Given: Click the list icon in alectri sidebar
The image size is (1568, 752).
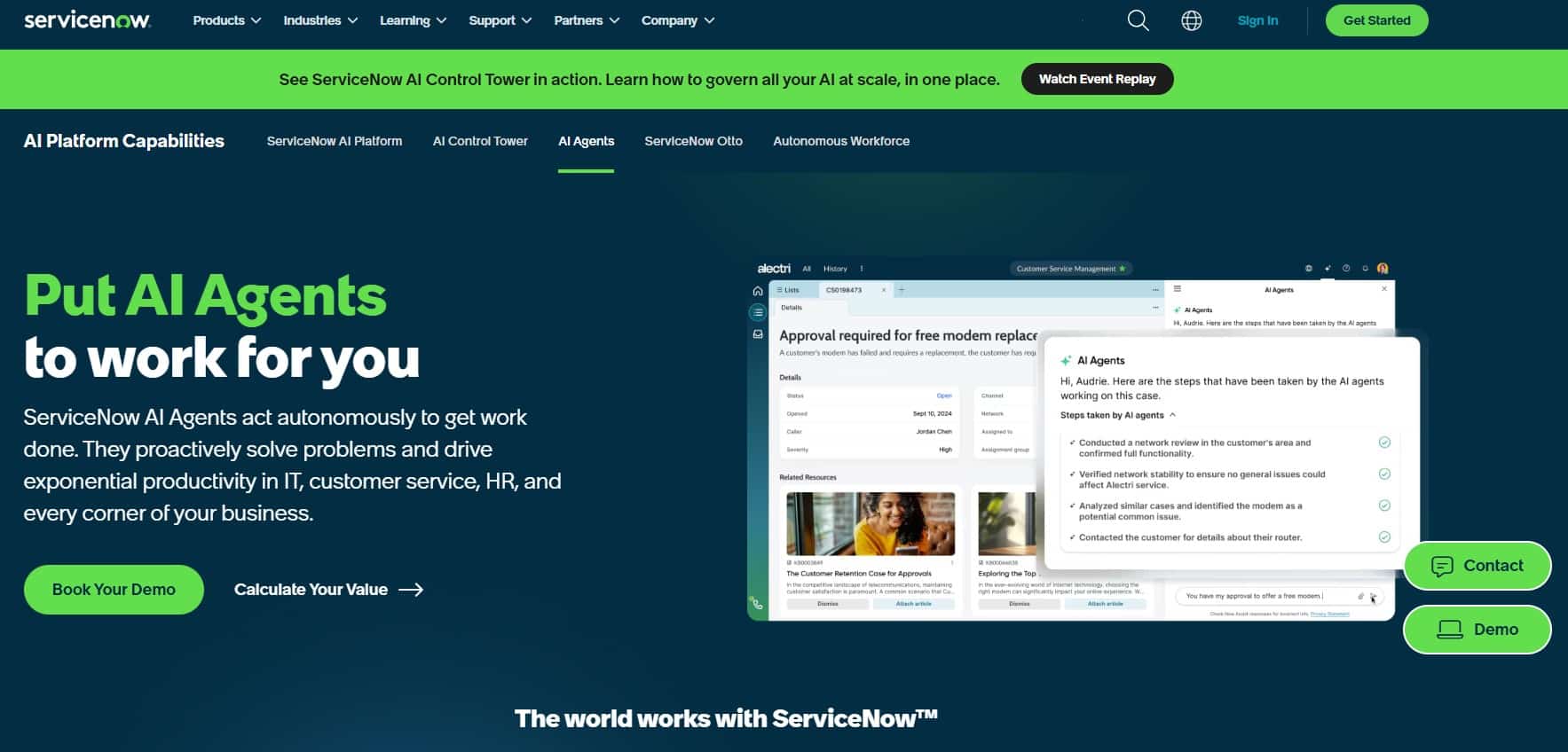Looking at the screenshot, I should [757, 312].
